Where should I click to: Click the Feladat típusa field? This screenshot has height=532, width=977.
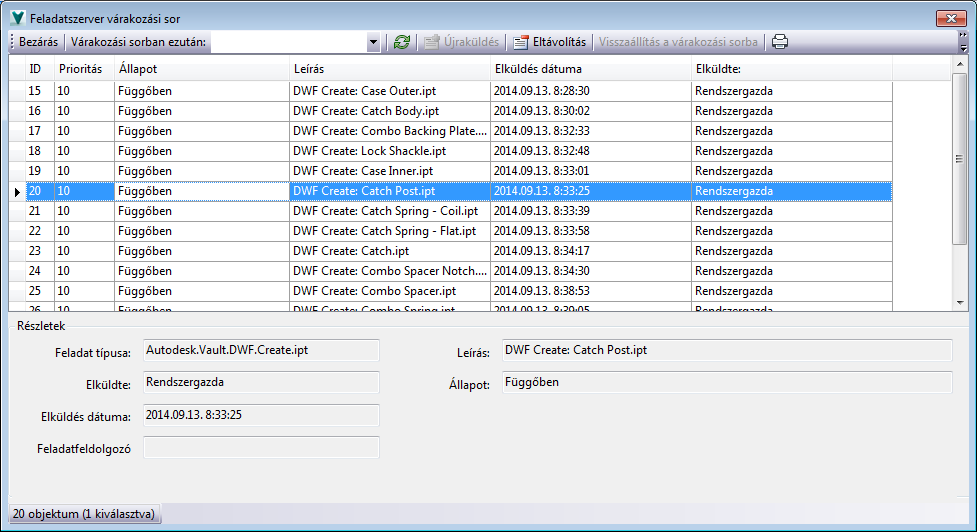point(261,350)
